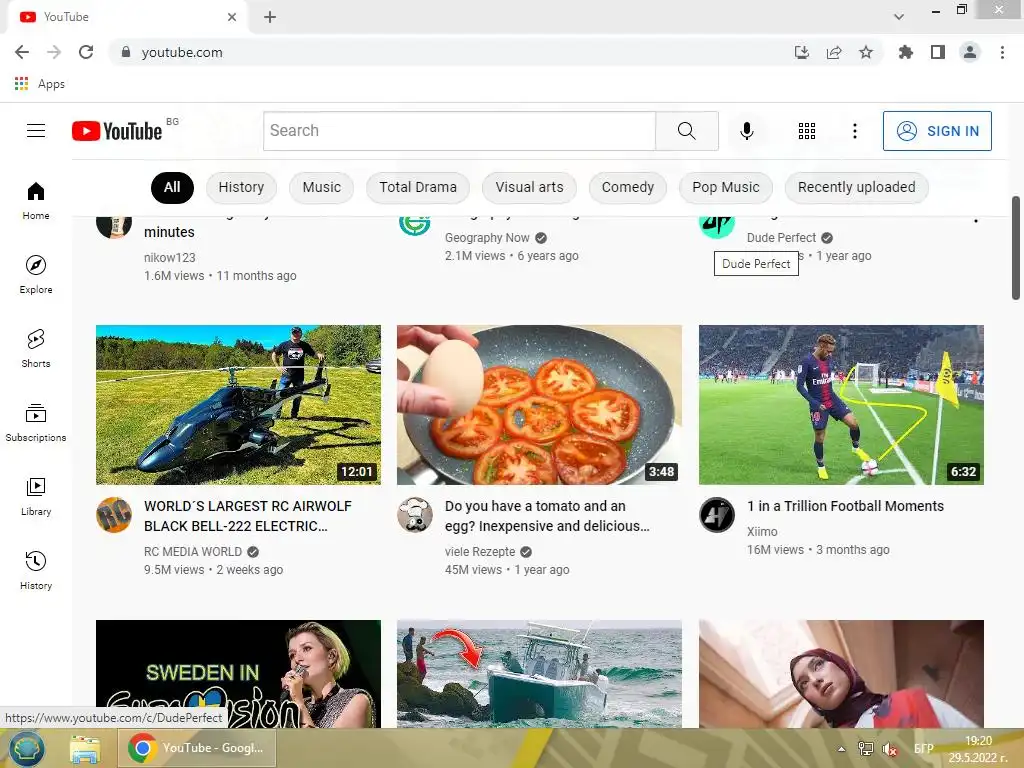Open nikow123 channel link
Viewport: 1024px width, 768px height.
tap(170, 258)
